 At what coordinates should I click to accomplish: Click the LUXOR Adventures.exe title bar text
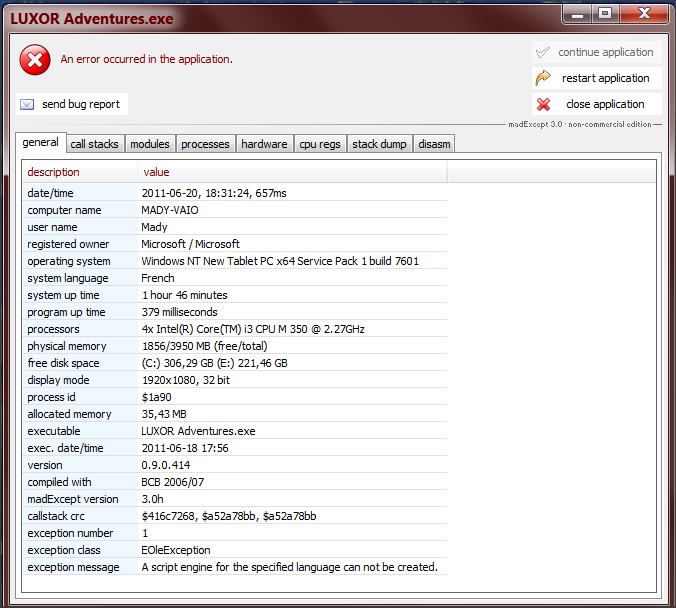pos(92,19)
